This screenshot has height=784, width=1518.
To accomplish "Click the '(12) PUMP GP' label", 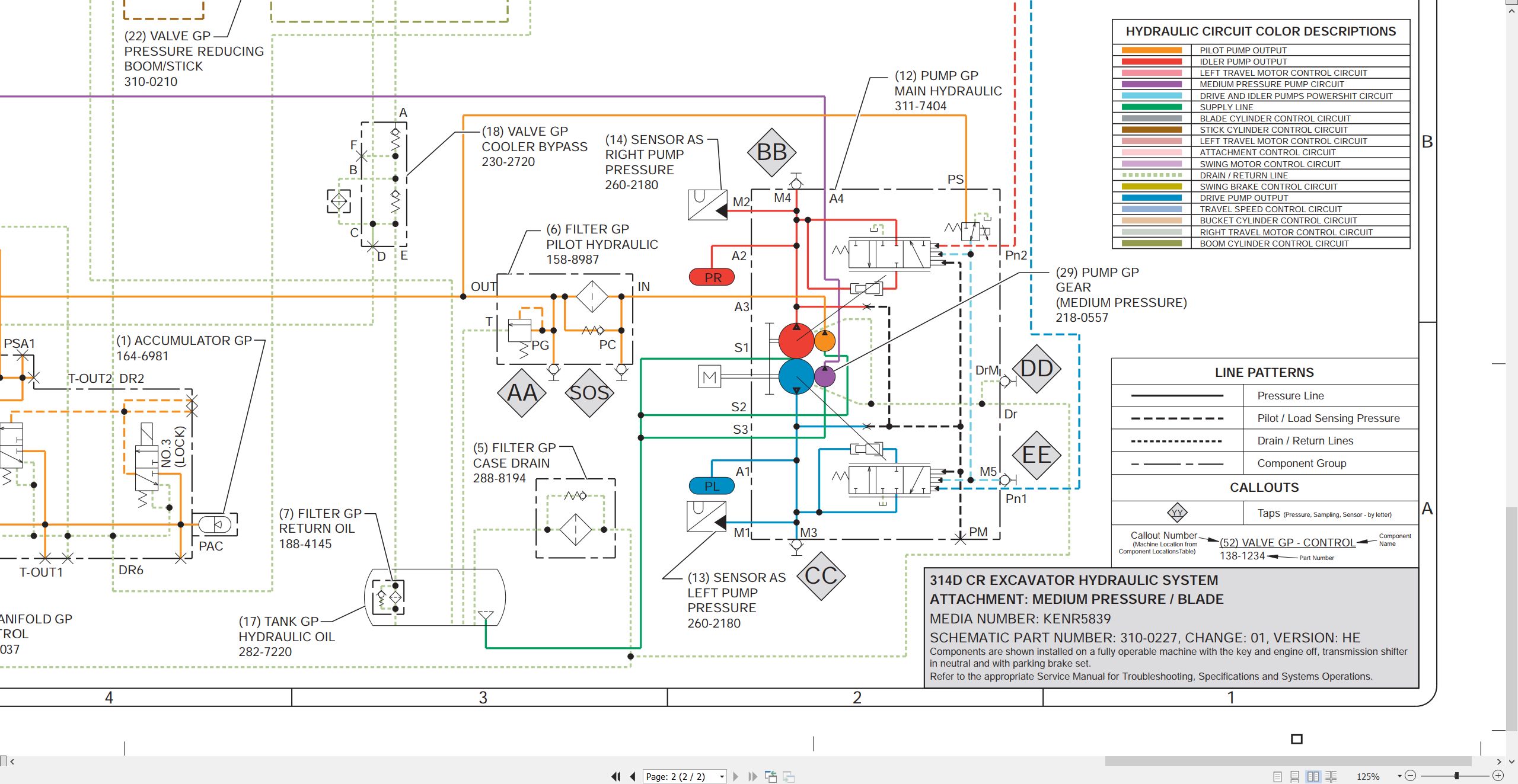I will click(936, 76).
